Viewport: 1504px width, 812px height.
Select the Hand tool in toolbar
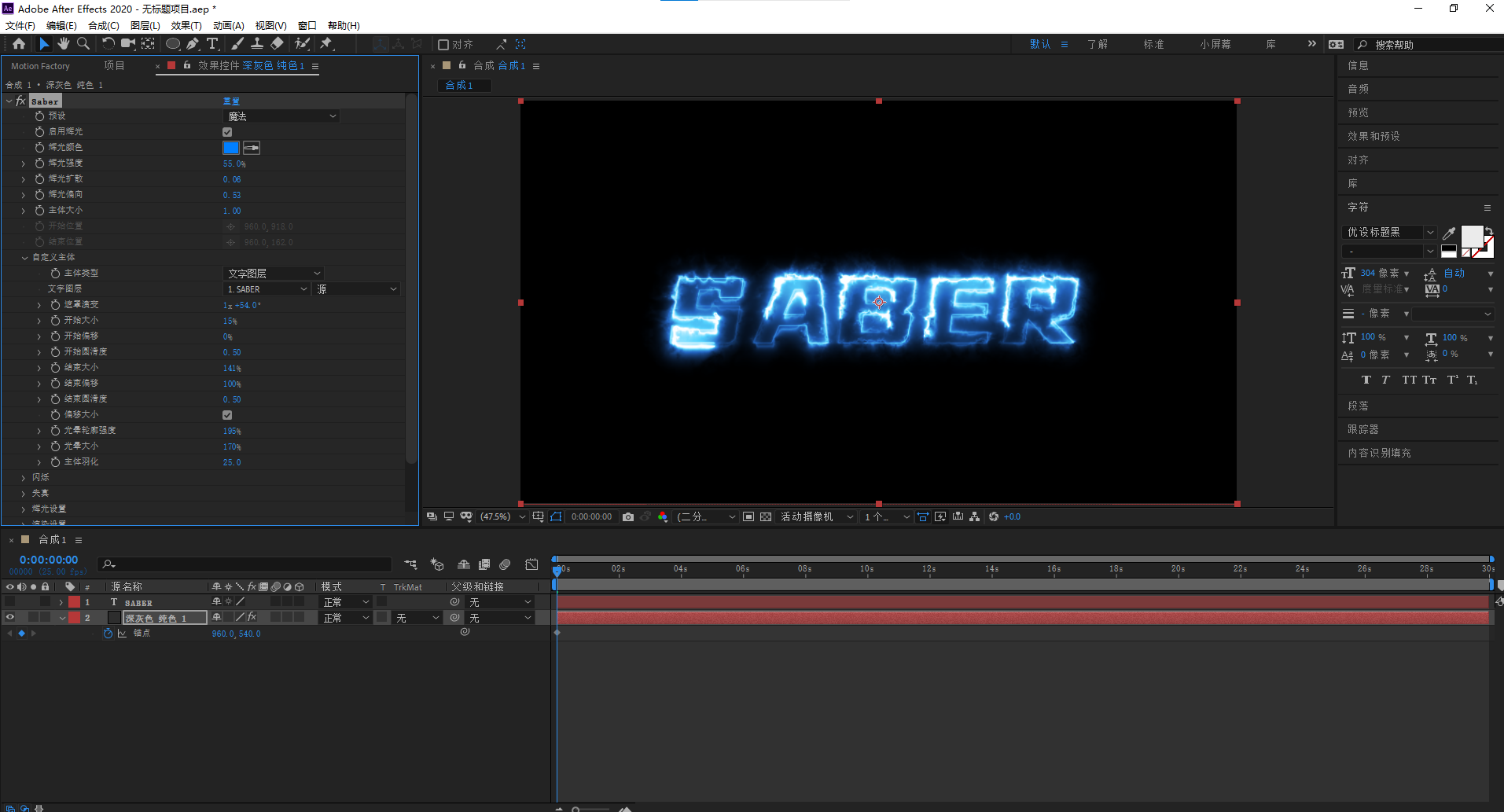(63, 44)
